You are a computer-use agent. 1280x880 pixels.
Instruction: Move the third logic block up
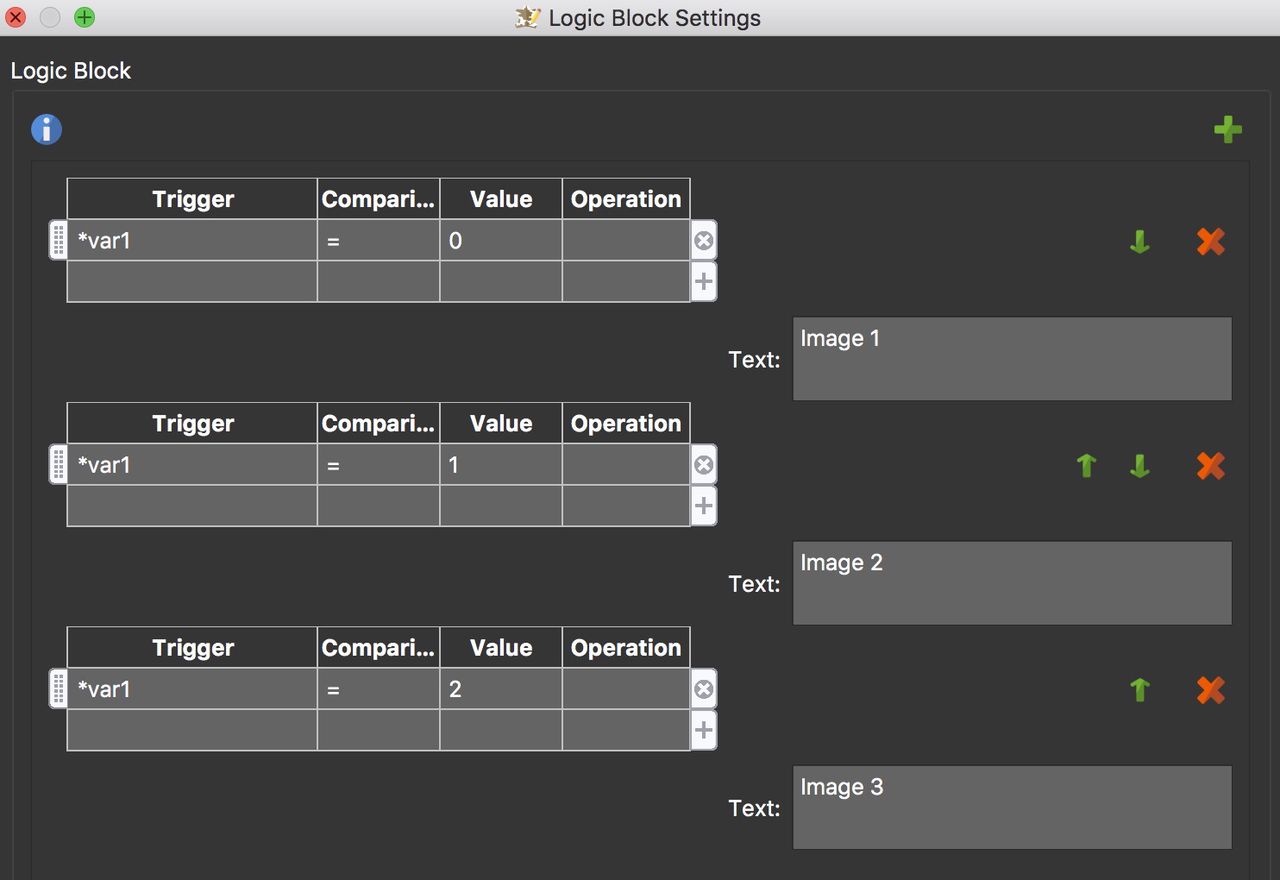coord(1139,689)
